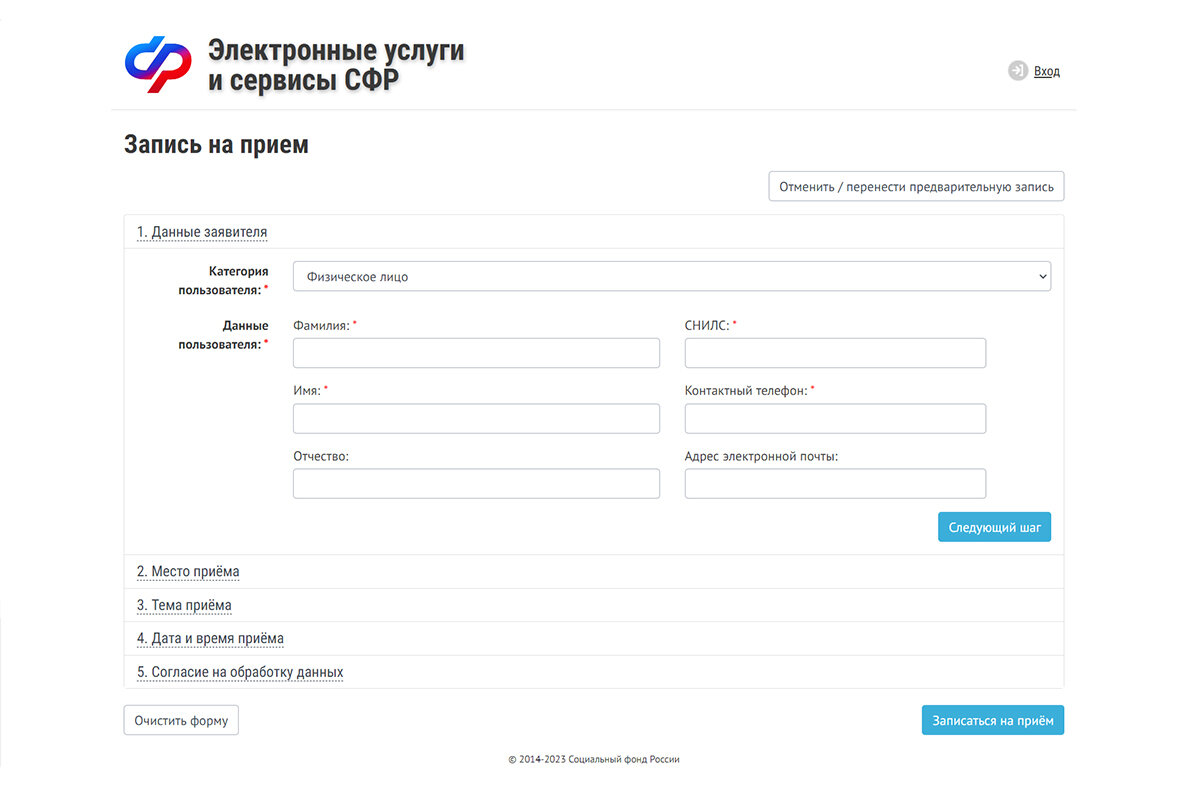This screenshot has width=1200, height=800.
Task: Open the Вход login link
Action: point(1046,70)
